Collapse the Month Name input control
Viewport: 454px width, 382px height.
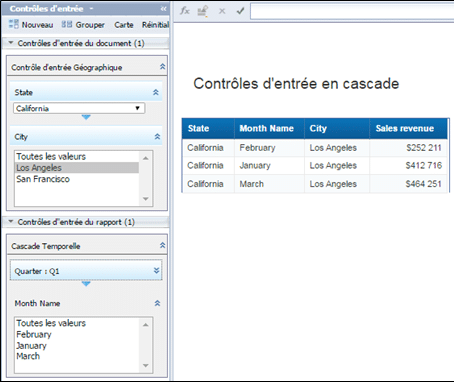coord(157,303)
